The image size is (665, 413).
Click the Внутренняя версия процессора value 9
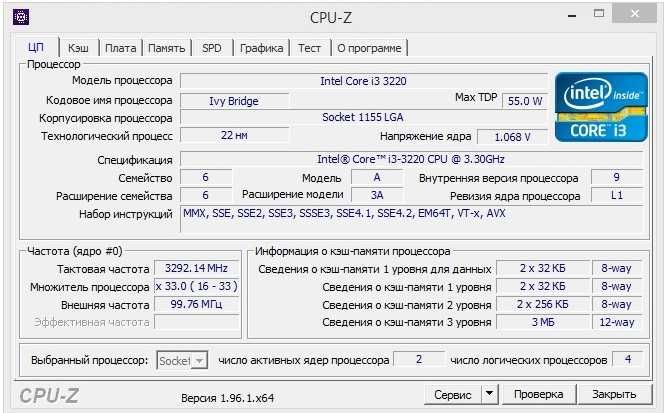coord(617,177)
